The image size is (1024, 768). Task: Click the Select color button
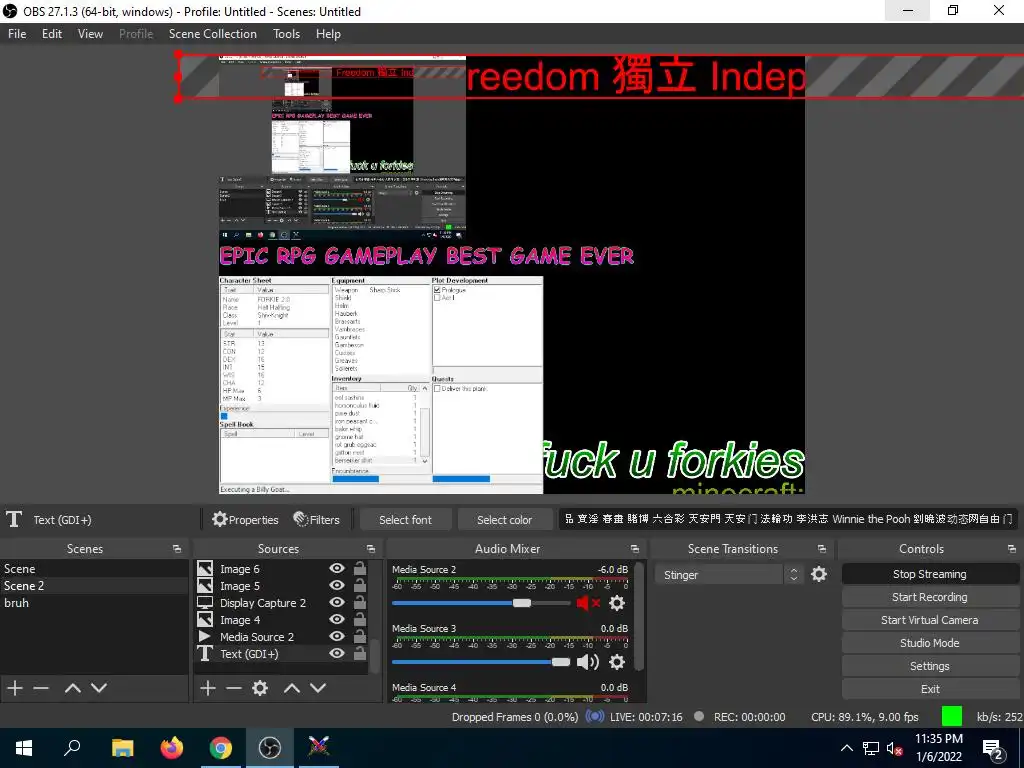pyautogui.click(x=504, y=520)
